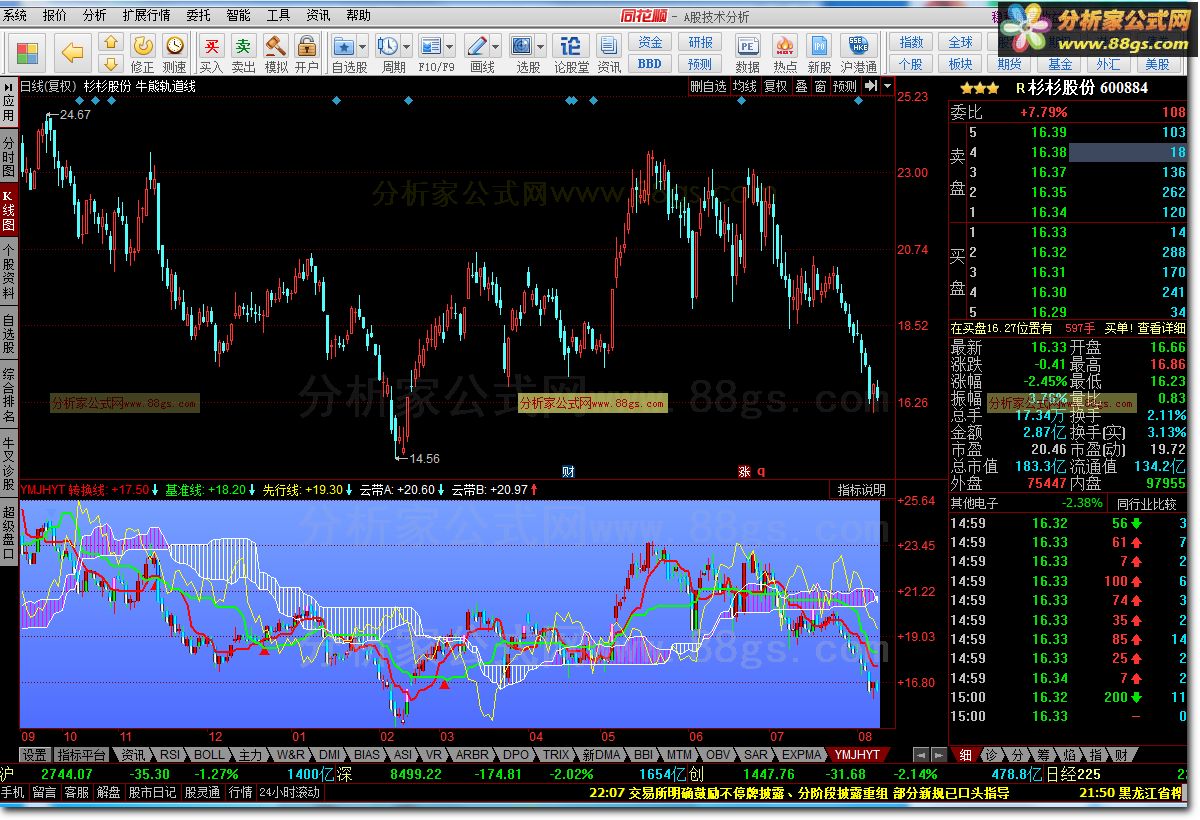The image size is (1200, 820).
Task: Open the 扩展行情 menu
Action: [146, 15]
